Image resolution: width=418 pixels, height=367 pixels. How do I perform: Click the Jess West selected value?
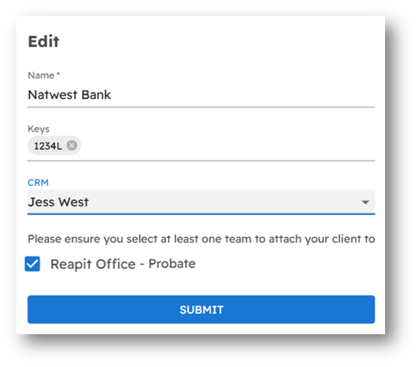tap(58, 202)
